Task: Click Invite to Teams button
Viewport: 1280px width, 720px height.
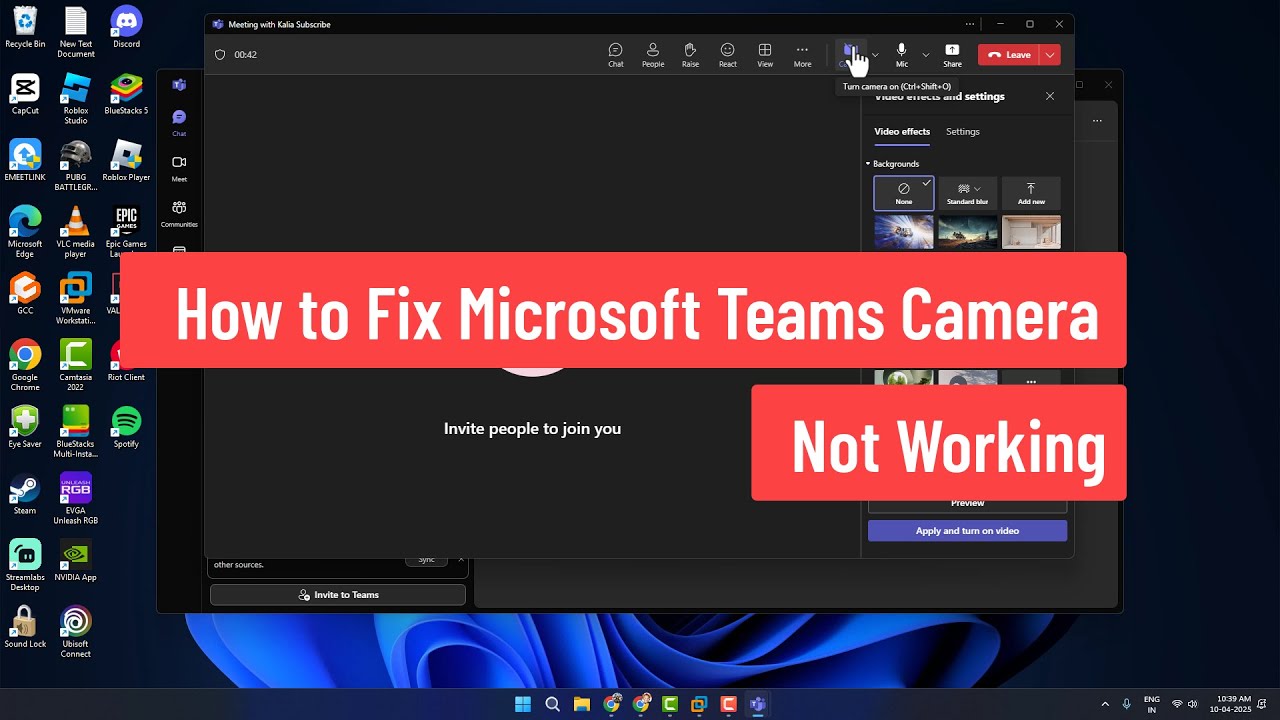Action: coord(338,595)
